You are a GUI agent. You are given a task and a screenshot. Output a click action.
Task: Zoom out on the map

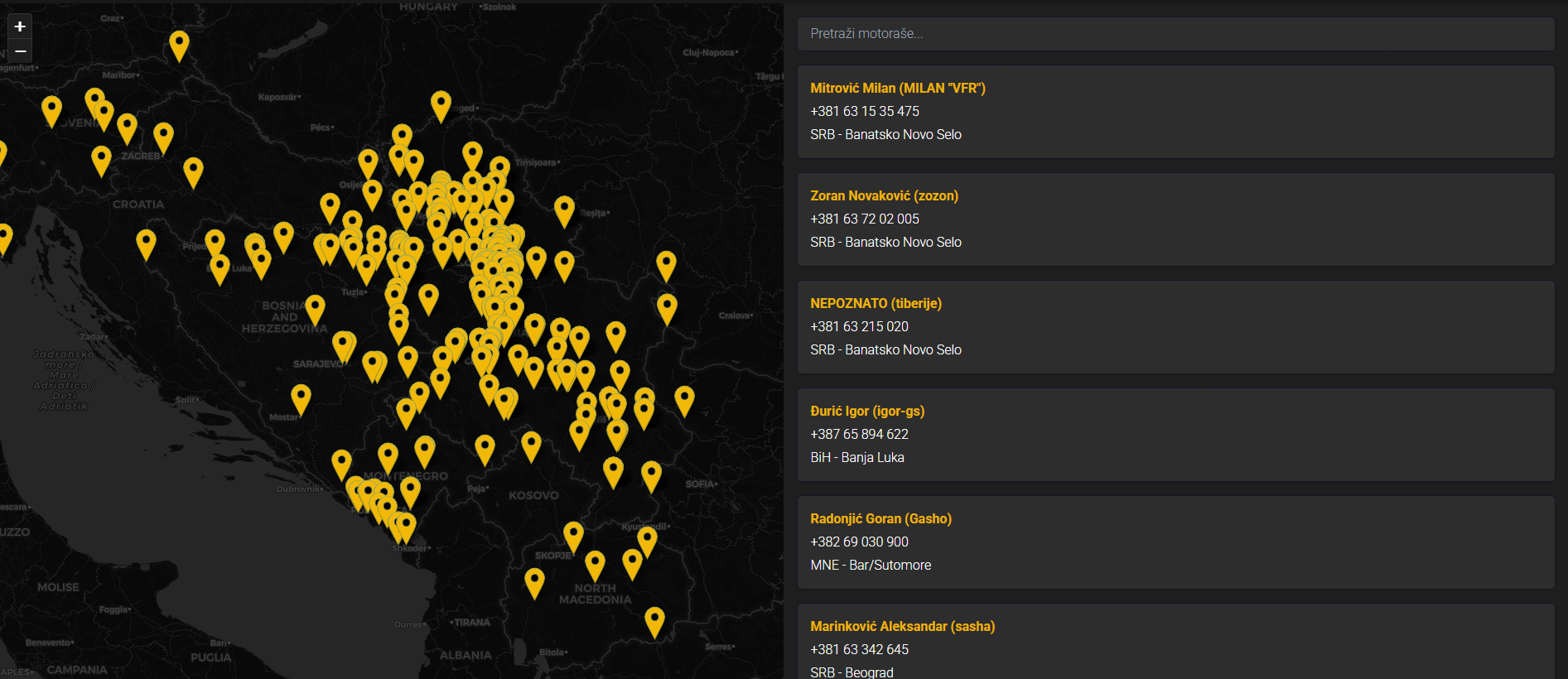(20, 51)
